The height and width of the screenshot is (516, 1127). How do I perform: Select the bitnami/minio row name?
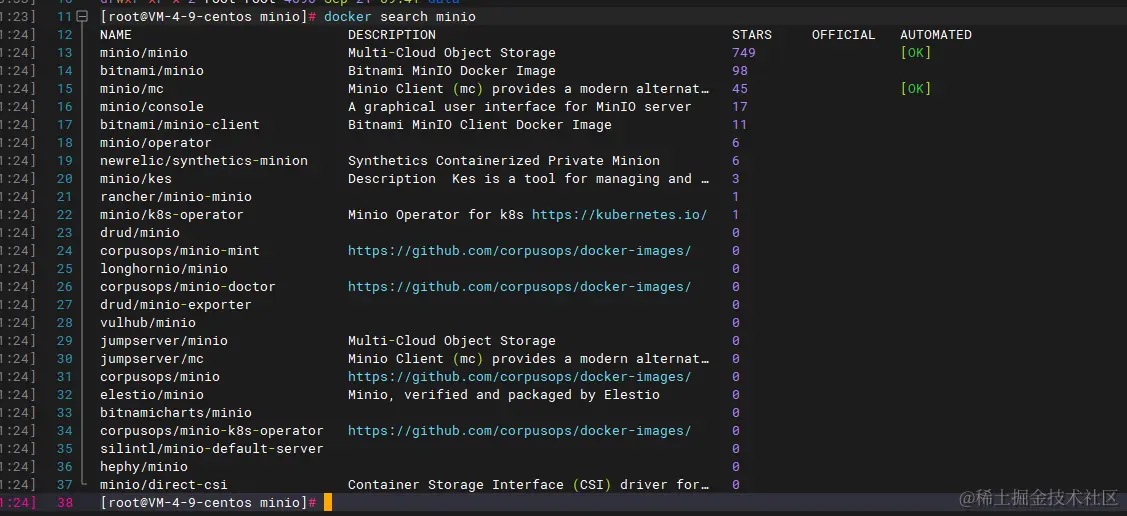tap(152, 70)
